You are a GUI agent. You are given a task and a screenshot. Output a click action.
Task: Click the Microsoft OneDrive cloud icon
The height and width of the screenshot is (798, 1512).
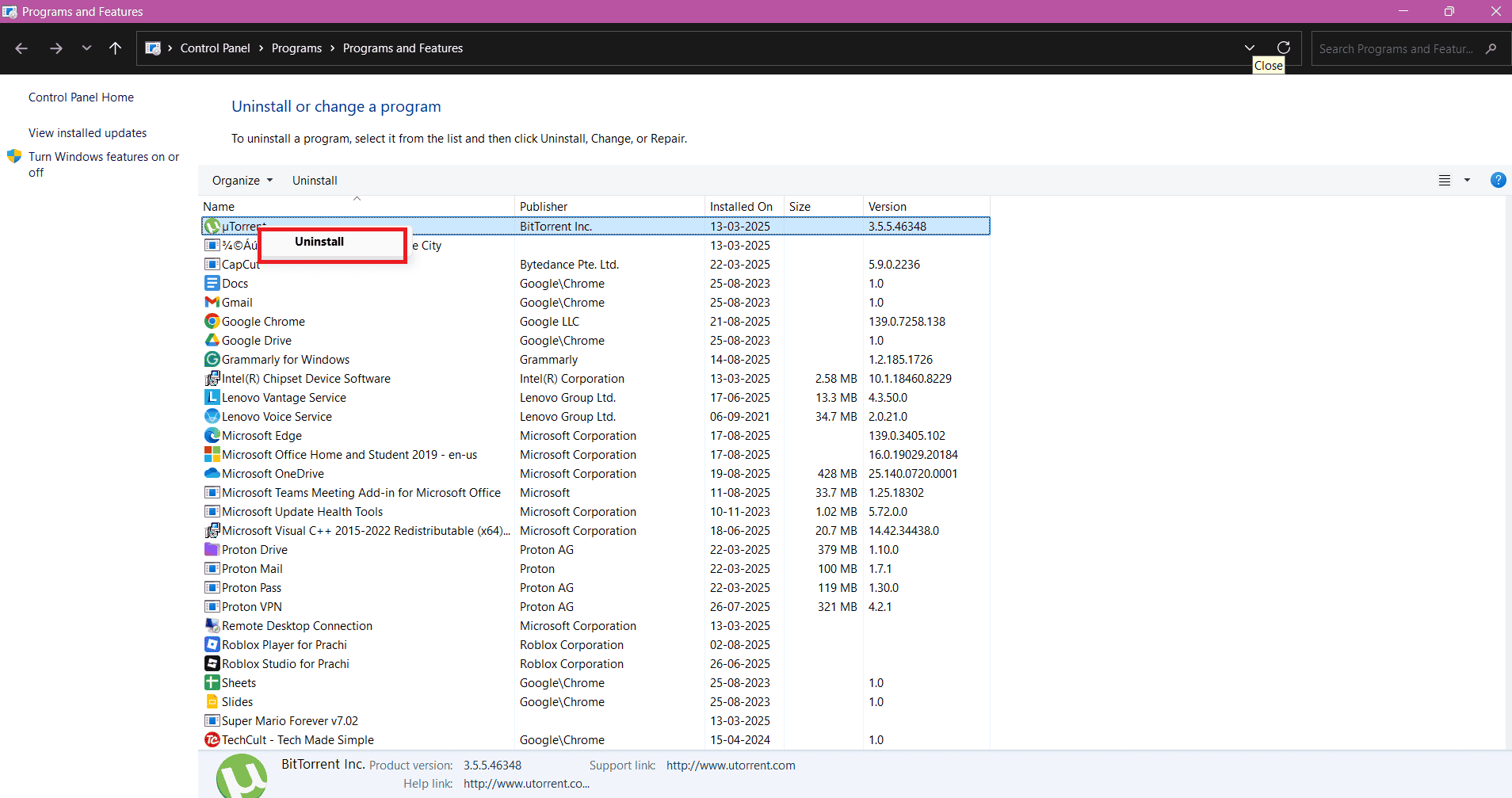point(212,473)
